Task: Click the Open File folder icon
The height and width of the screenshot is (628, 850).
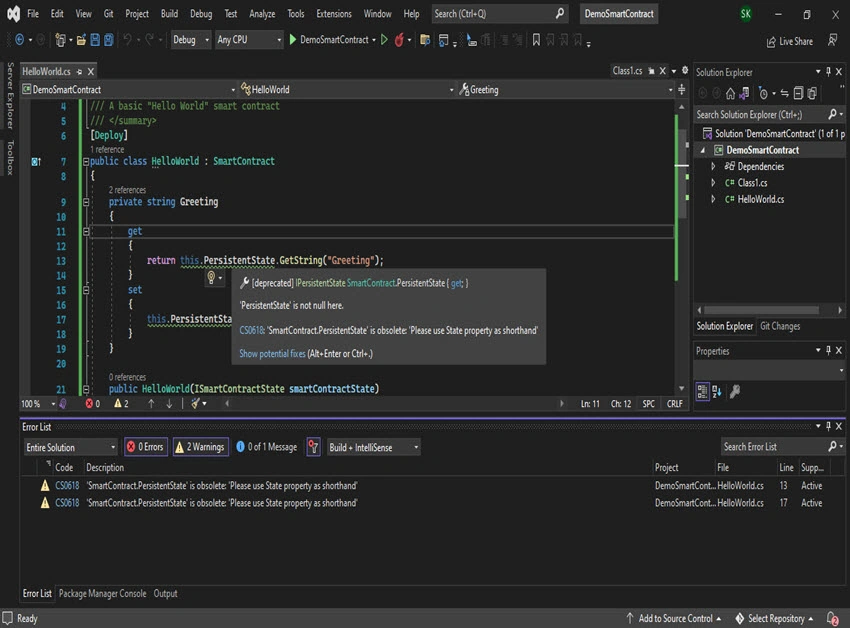Action: click(81, 40)
